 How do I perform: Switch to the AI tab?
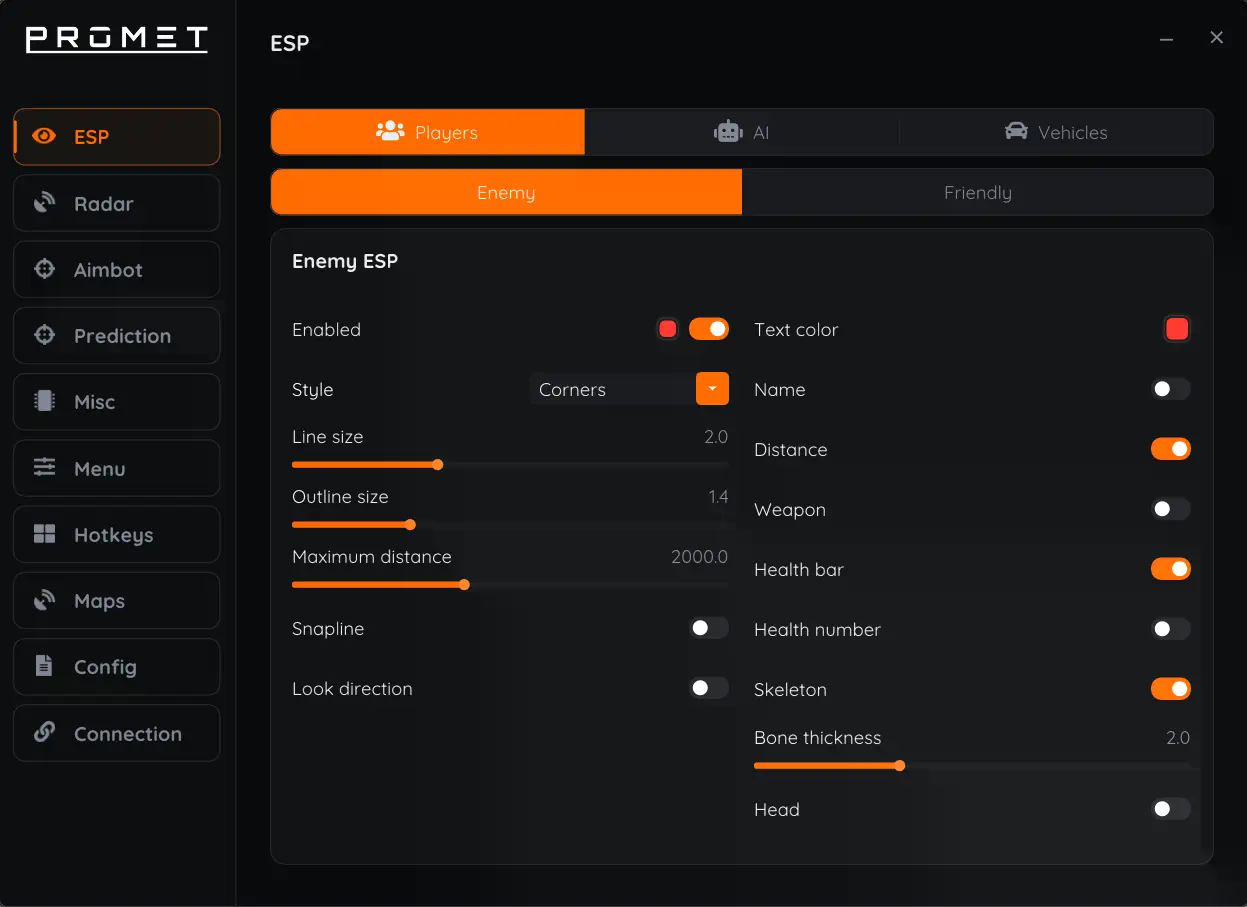pos(742,132)
